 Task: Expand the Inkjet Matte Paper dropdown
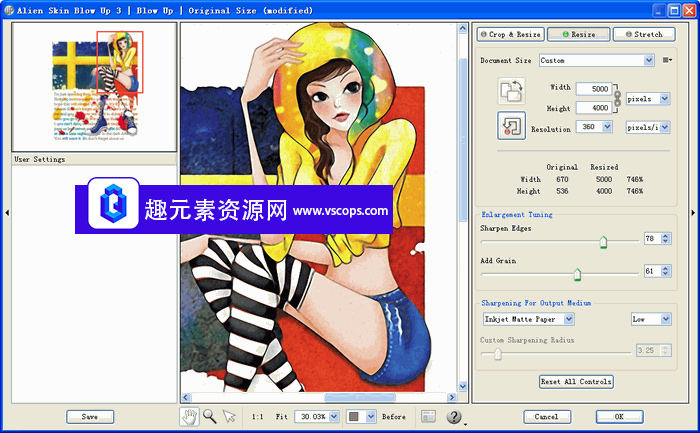(x=528, y=319)
